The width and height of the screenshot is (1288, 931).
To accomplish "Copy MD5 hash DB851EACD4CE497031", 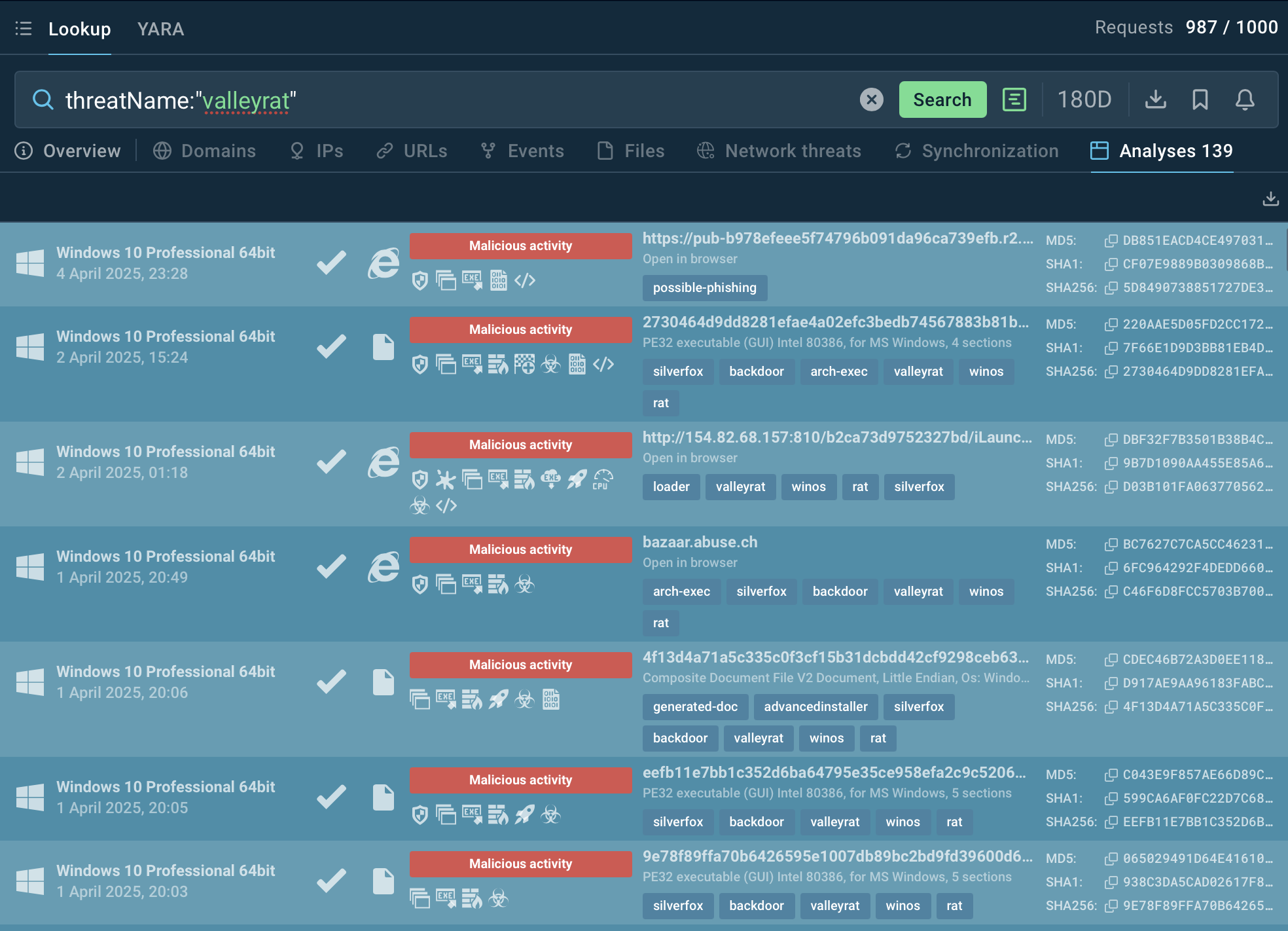I will click(1111, 240).
